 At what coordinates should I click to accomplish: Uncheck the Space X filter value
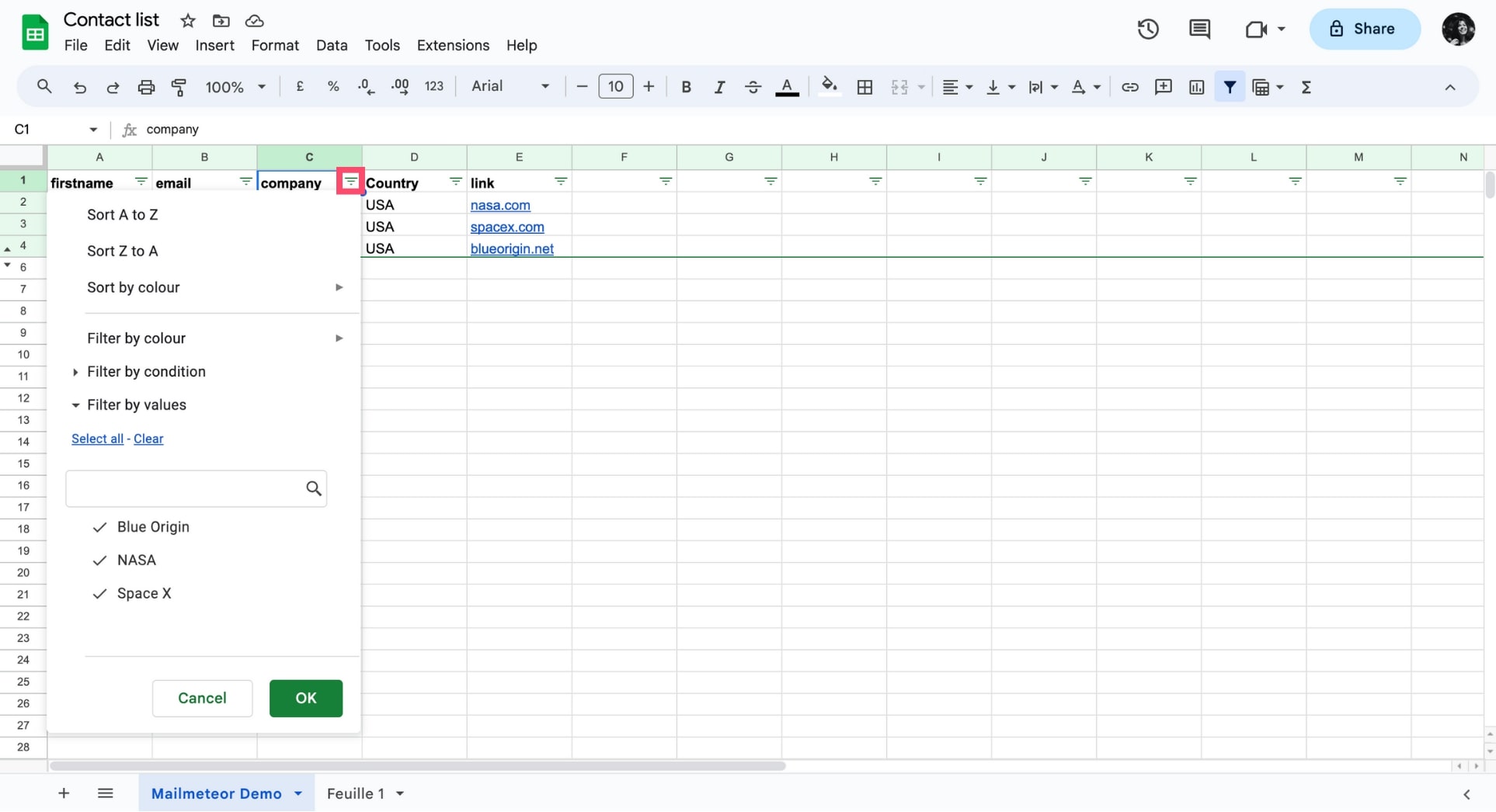99,594
